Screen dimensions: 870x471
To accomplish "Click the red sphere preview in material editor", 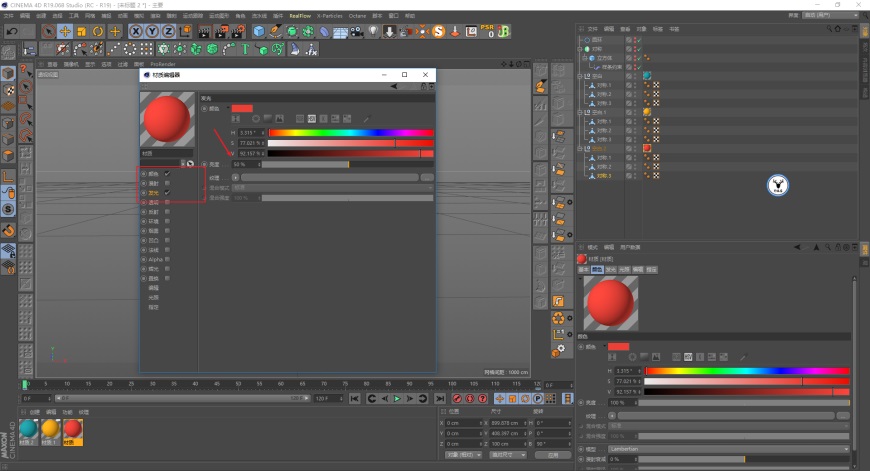I will click(167, 119).
